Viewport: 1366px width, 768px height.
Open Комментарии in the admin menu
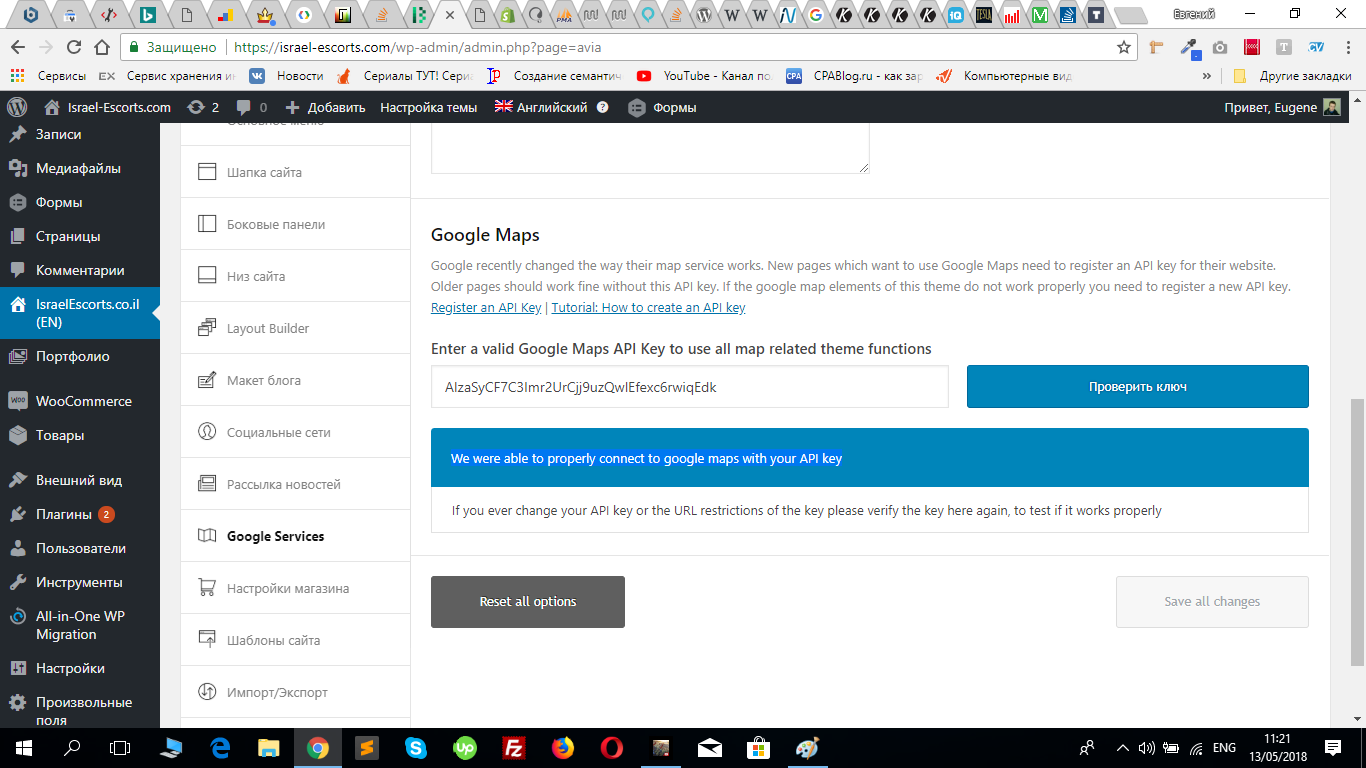coord(80,270)
